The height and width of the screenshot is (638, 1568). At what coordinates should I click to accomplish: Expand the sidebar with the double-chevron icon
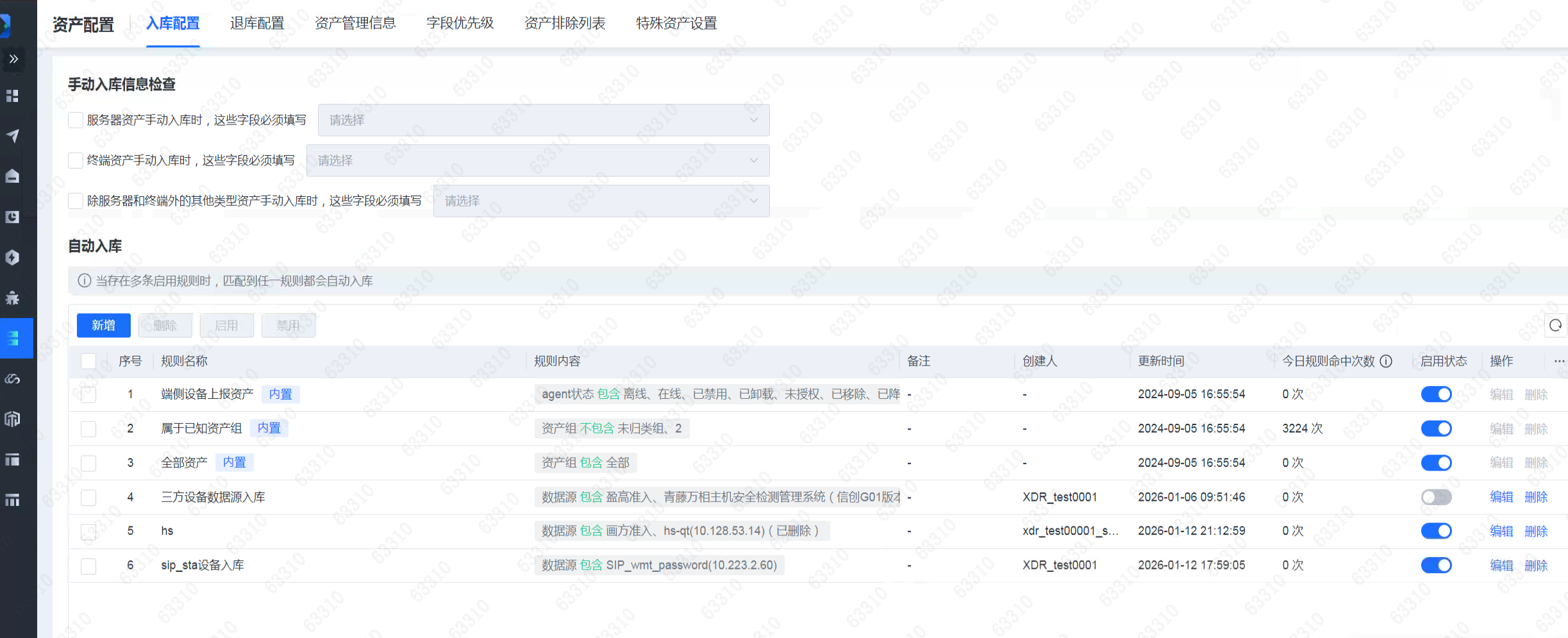pos(13,59)
